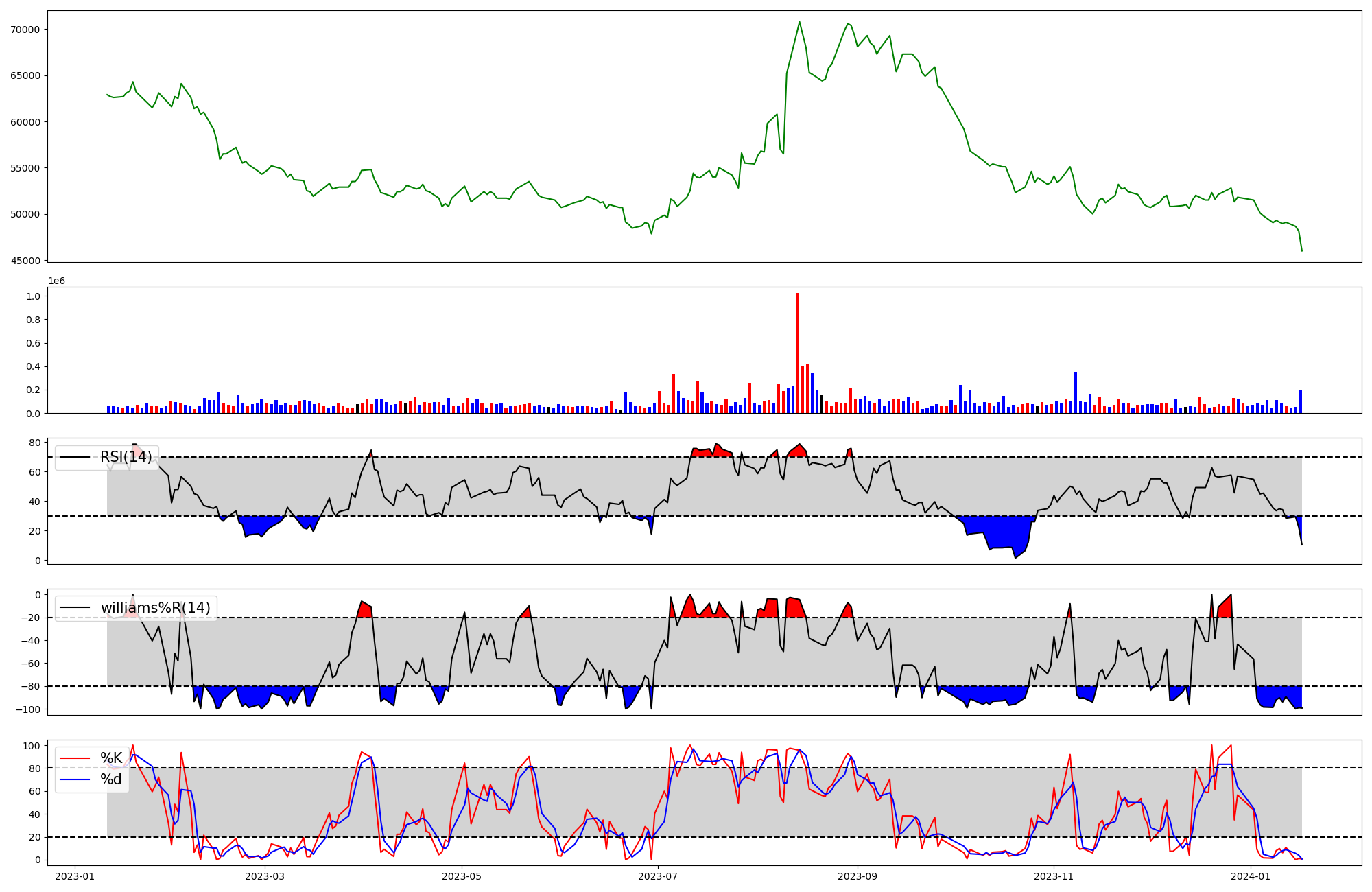Click the 2023-11 date tick label

(1054, 876)
